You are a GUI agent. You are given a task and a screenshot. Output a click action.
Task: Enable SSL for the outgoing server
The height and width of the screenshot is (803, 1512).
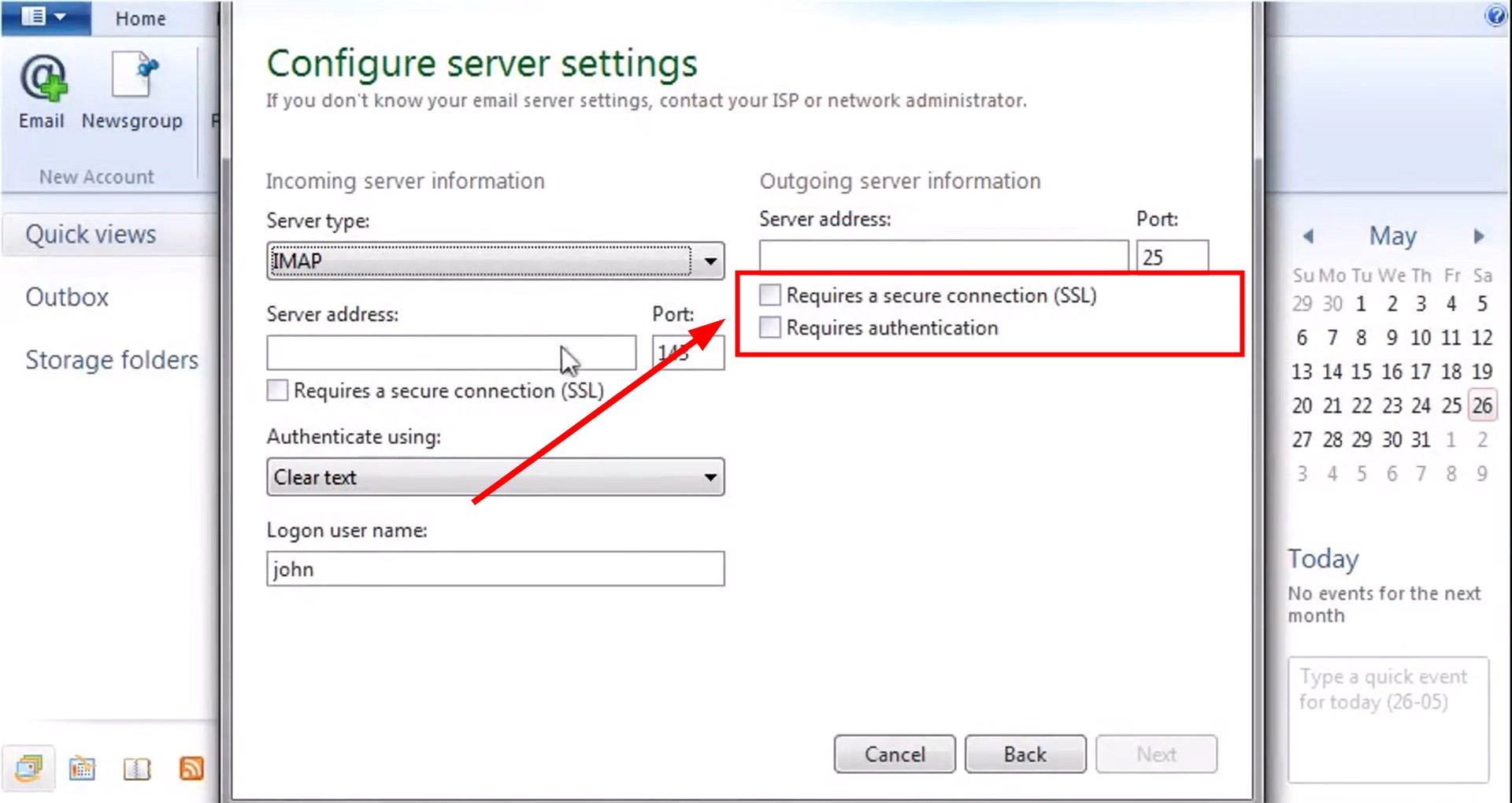pyautogui.click(x=769, y=294)
